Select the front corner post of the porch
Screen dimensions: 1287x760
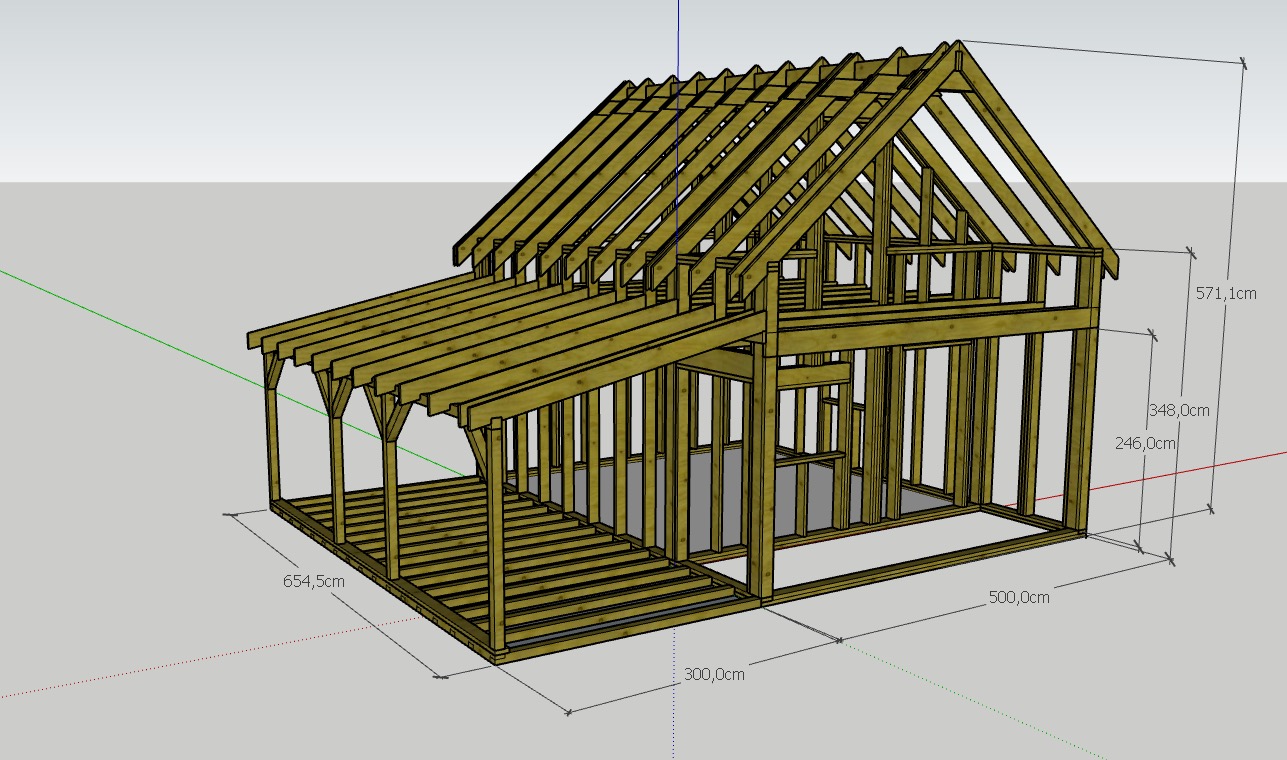(x=497, y=540)
